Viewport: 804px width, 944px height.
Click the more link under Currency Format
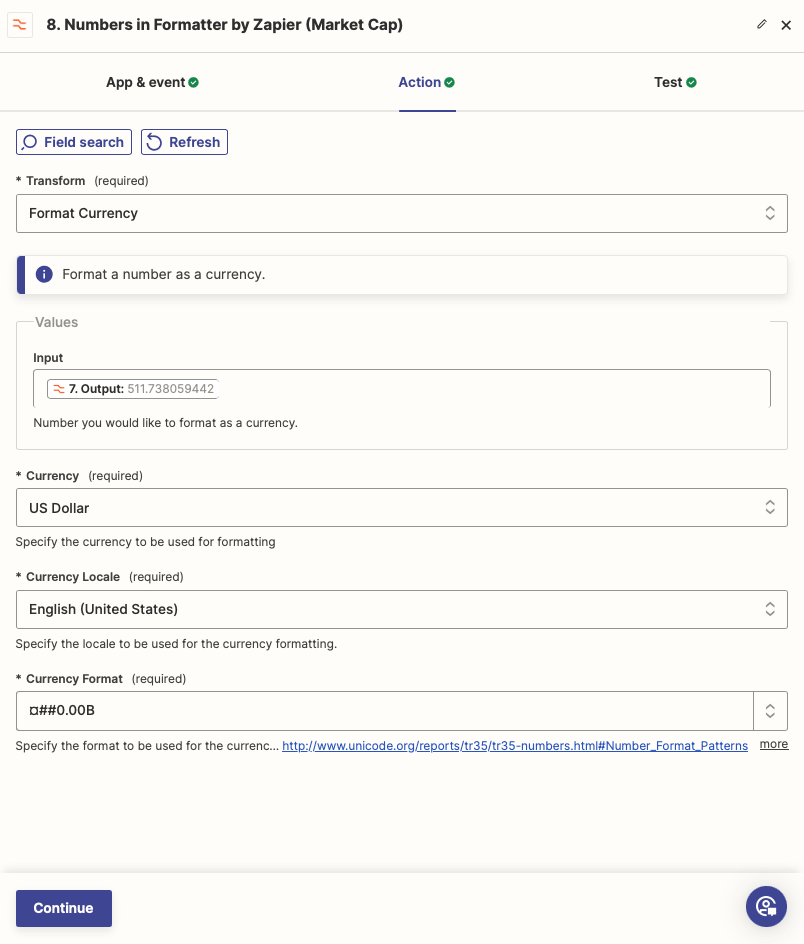click(x=774, y=744)
